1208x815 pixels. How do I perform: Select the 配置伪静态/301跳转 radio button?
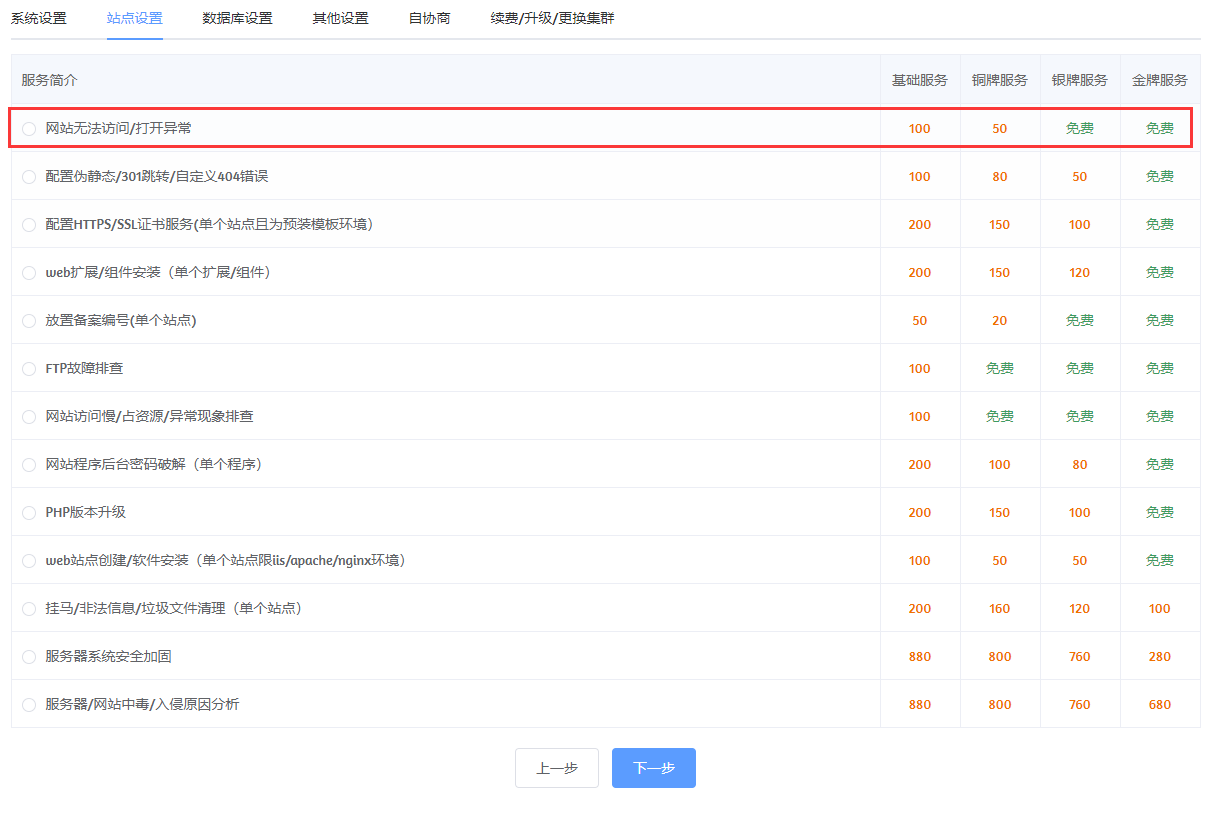pyautogui.click(x=29, y=177)
